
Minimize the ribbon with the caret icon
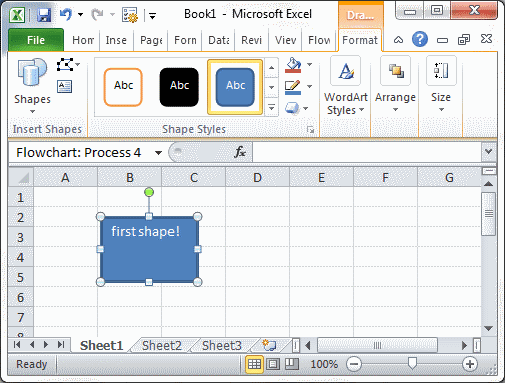398,40
